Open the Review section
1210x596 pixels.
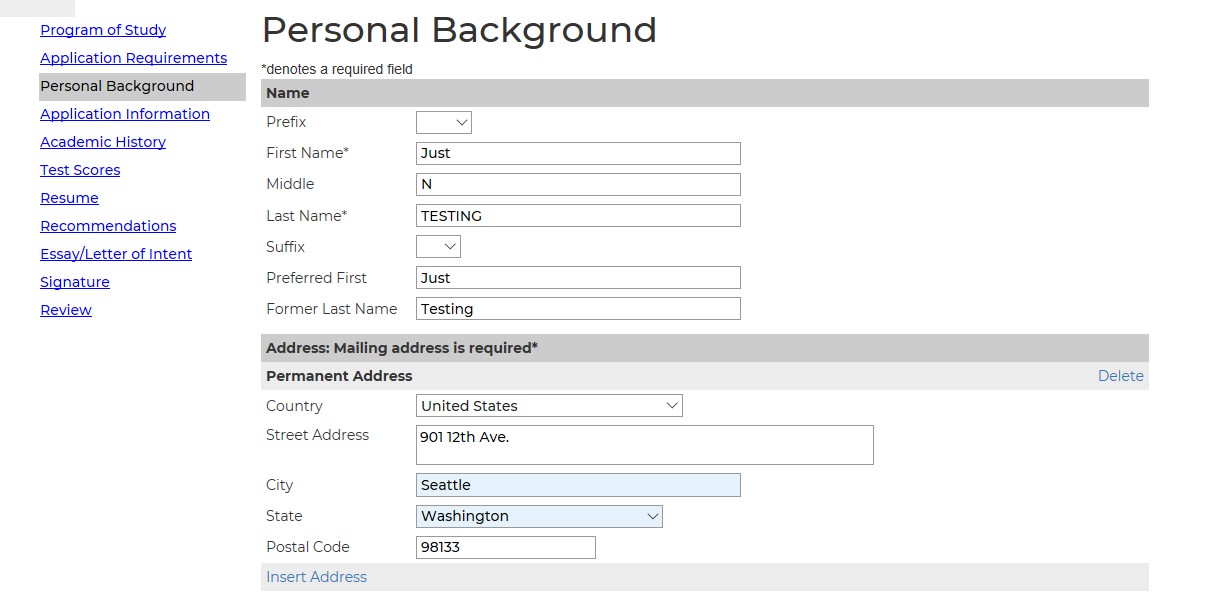click(x=65, y=310)
